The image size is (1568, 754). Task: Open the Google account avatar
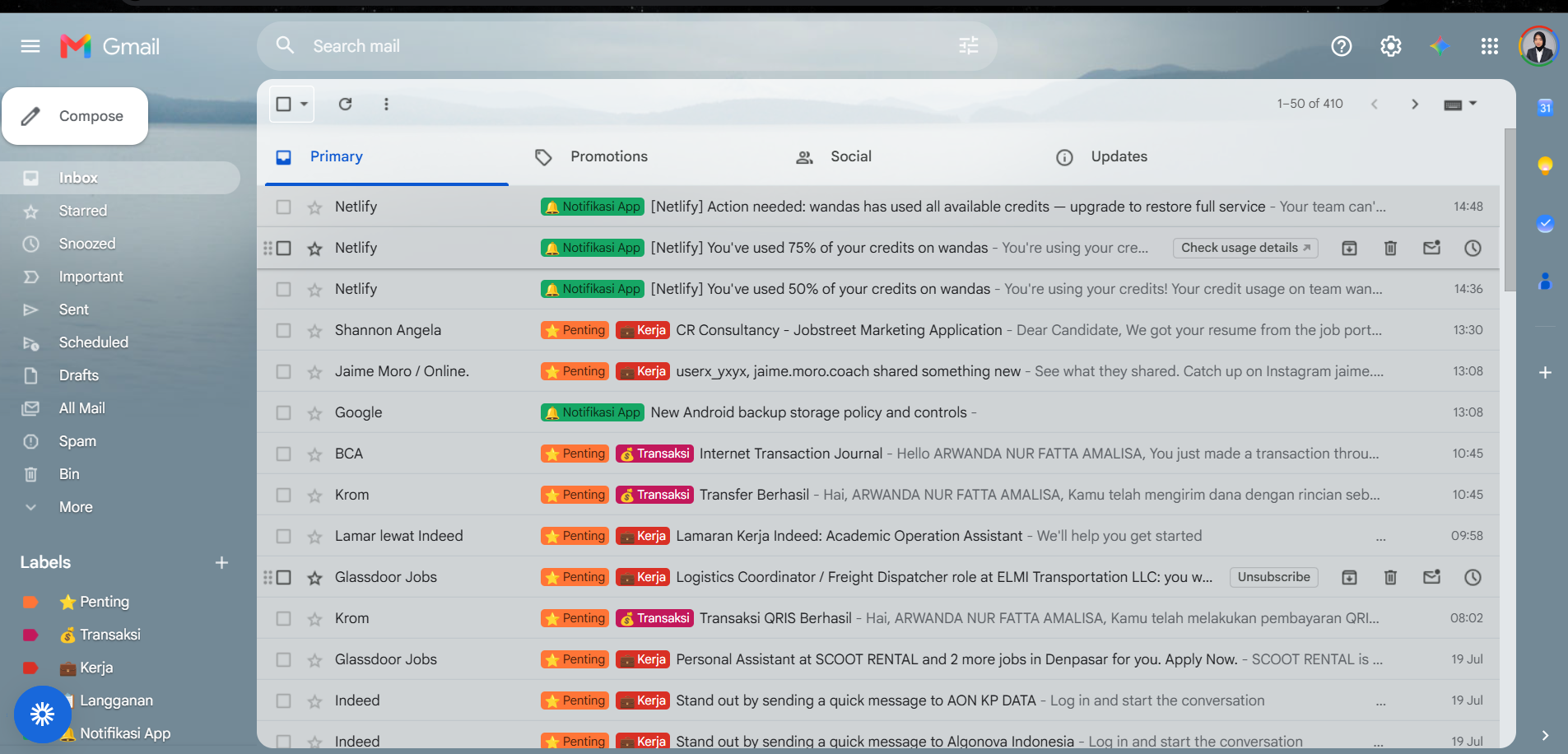1538,46
